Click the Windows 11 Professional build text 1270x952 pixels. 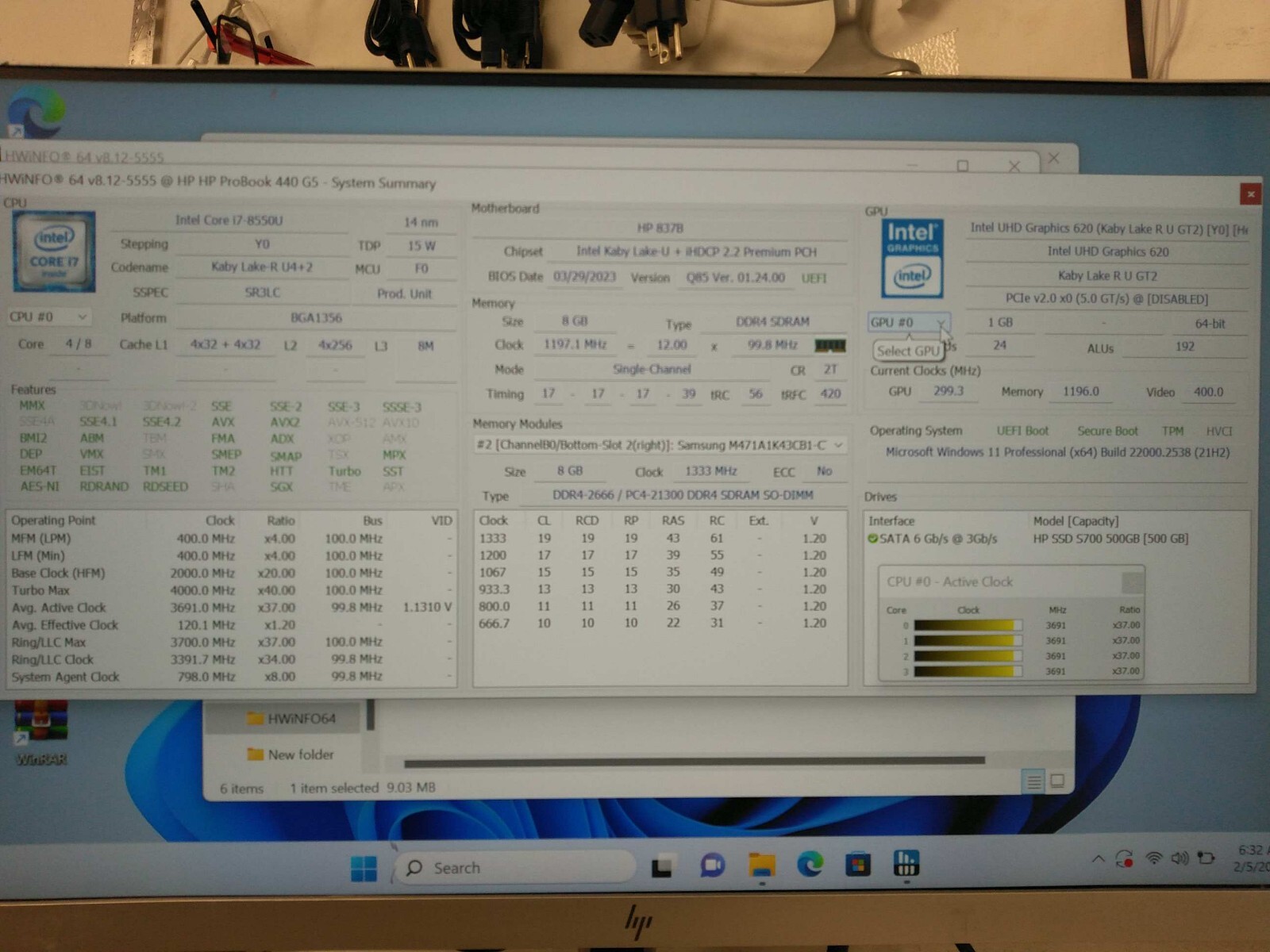pyautogui.click(x=1057, y=452)
